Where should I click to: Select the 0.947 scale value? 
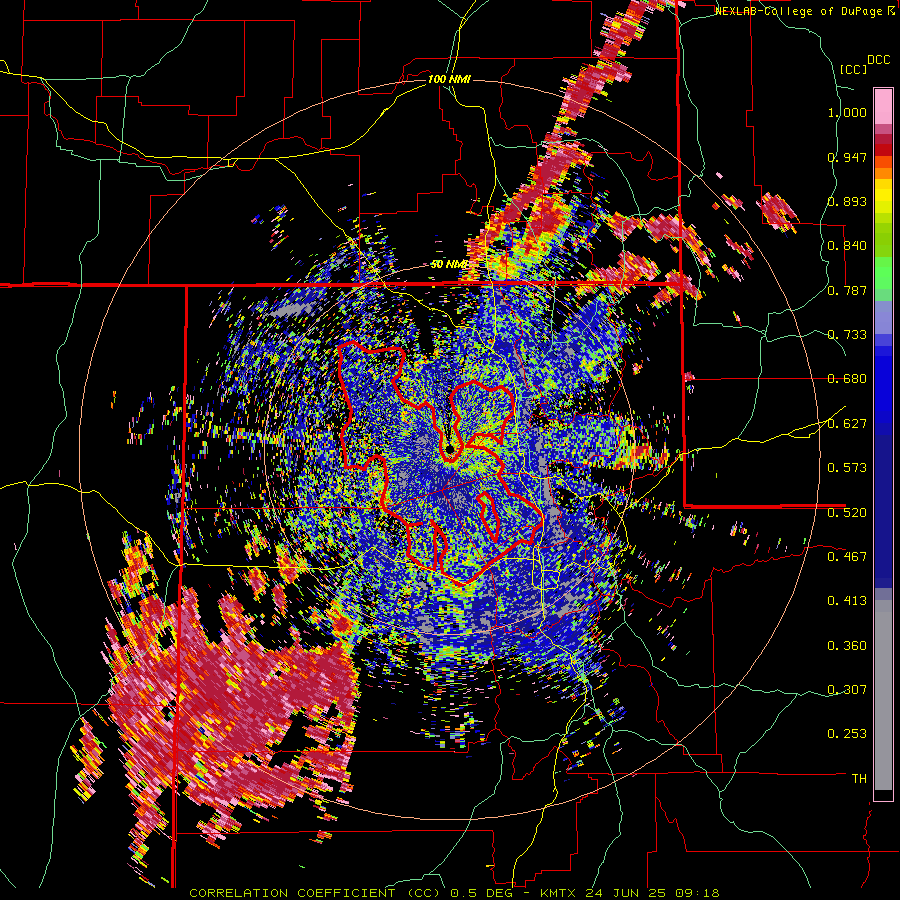click(x=847, y=157)
